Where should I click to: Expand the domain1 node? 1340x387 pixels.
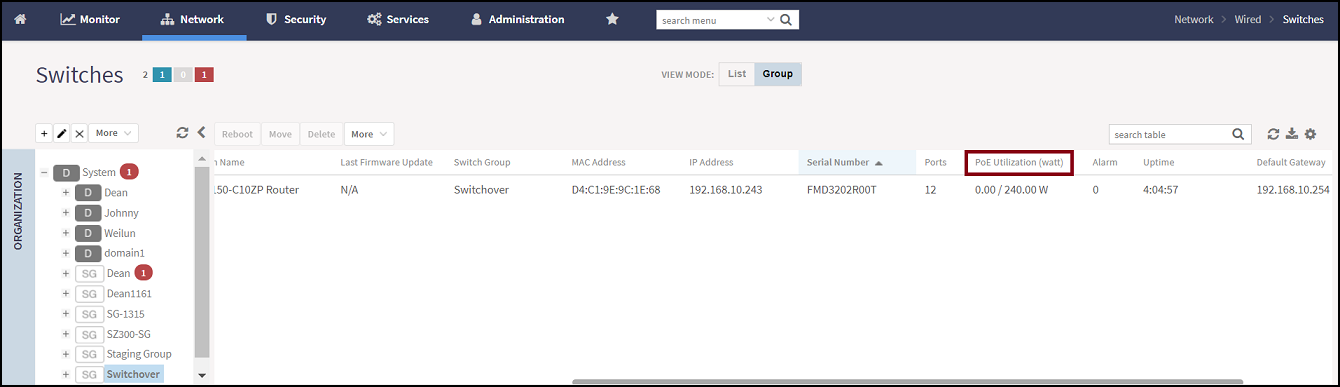coord(66,253)
